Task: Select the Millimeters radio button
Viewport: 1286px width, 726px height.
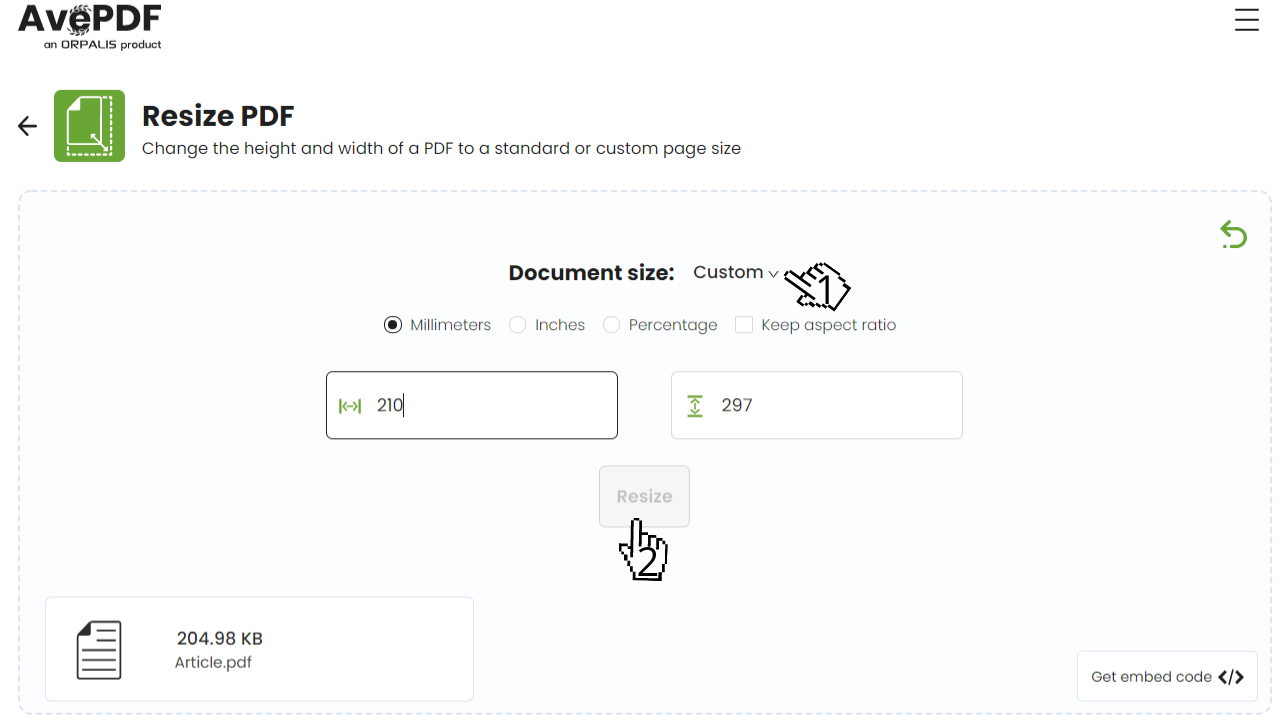Action: 392,324
